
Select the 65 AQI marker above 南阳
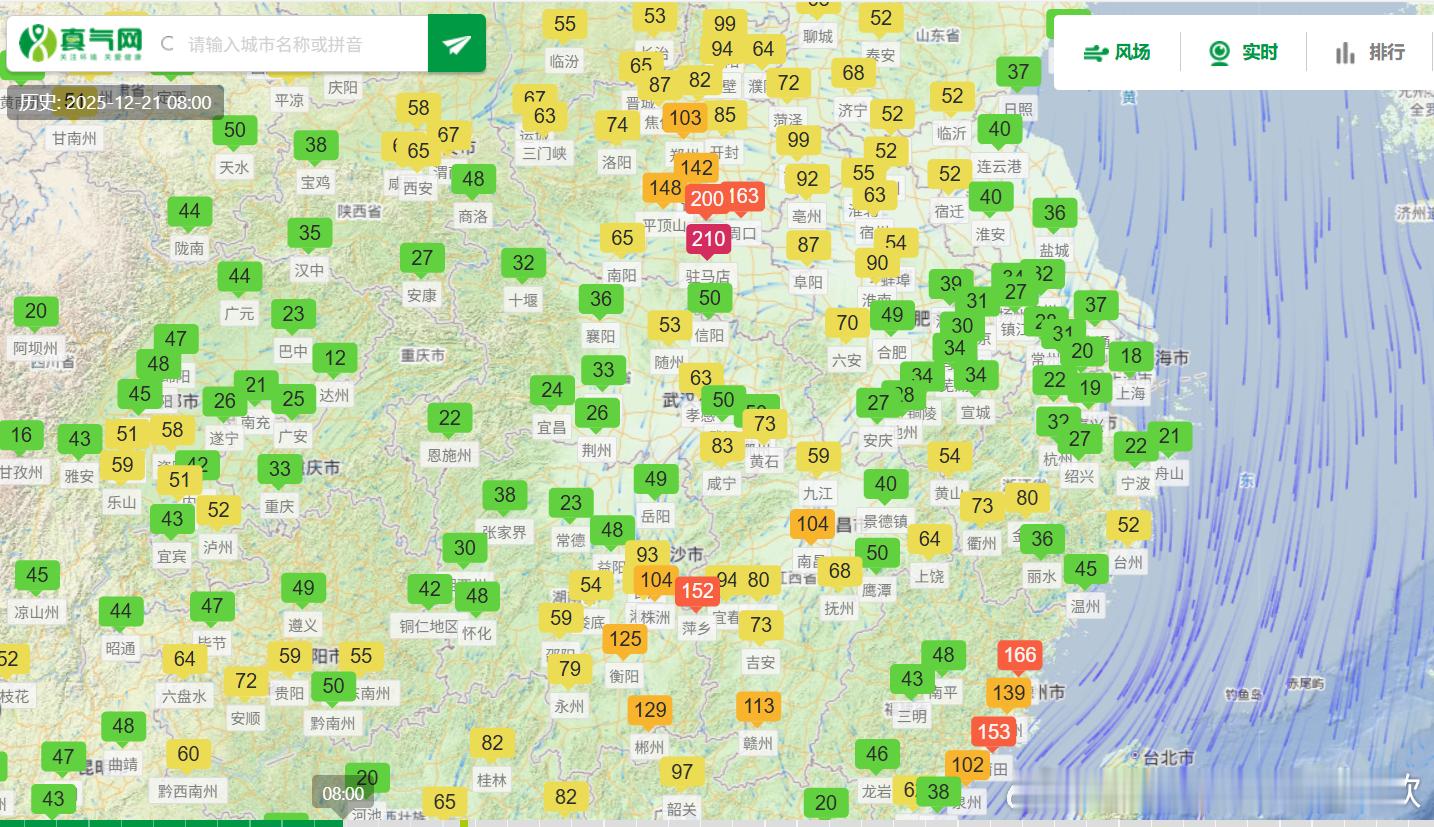[x=622, y=238]
